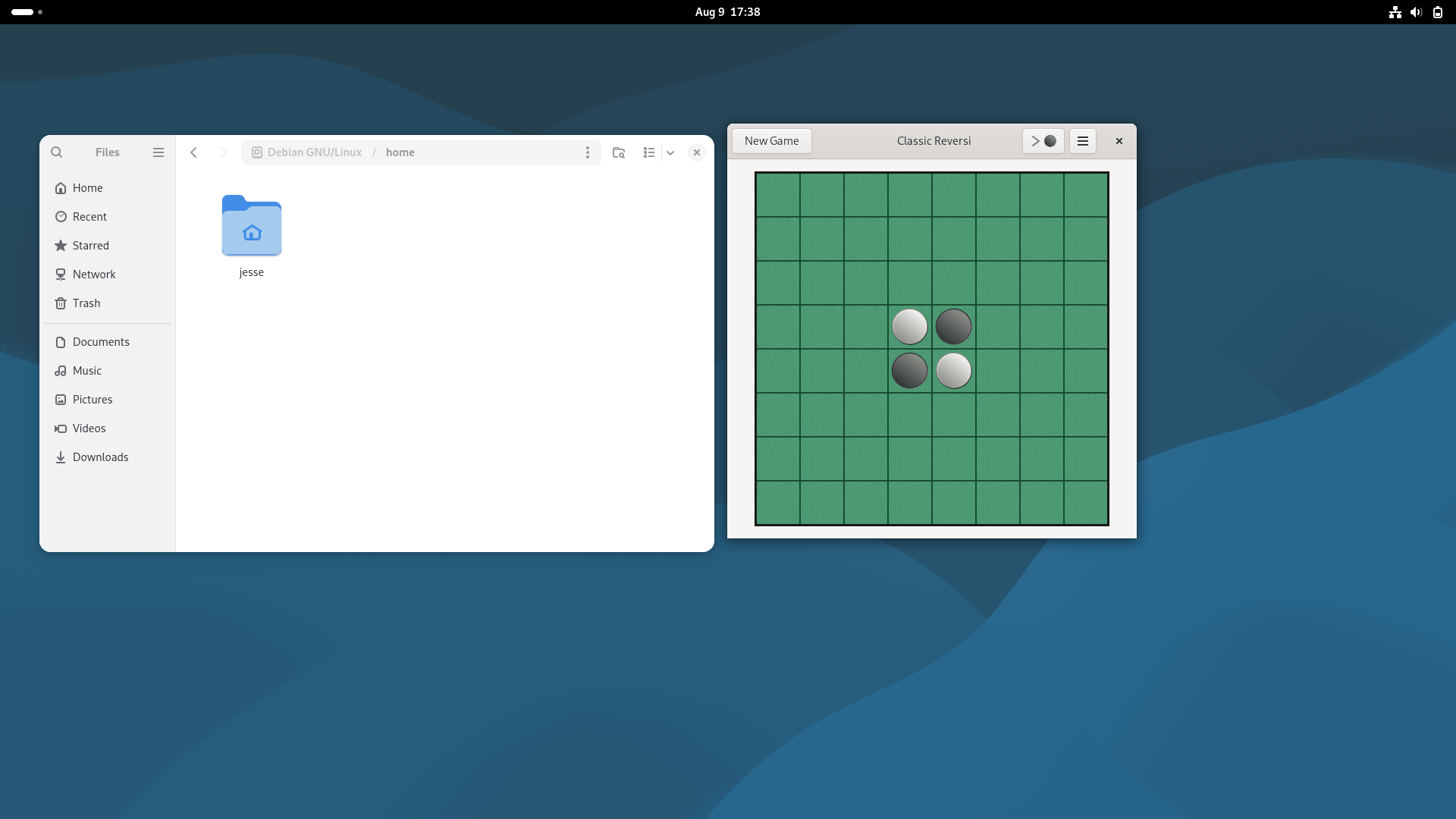Open Documents in Files sidebar

108,342
